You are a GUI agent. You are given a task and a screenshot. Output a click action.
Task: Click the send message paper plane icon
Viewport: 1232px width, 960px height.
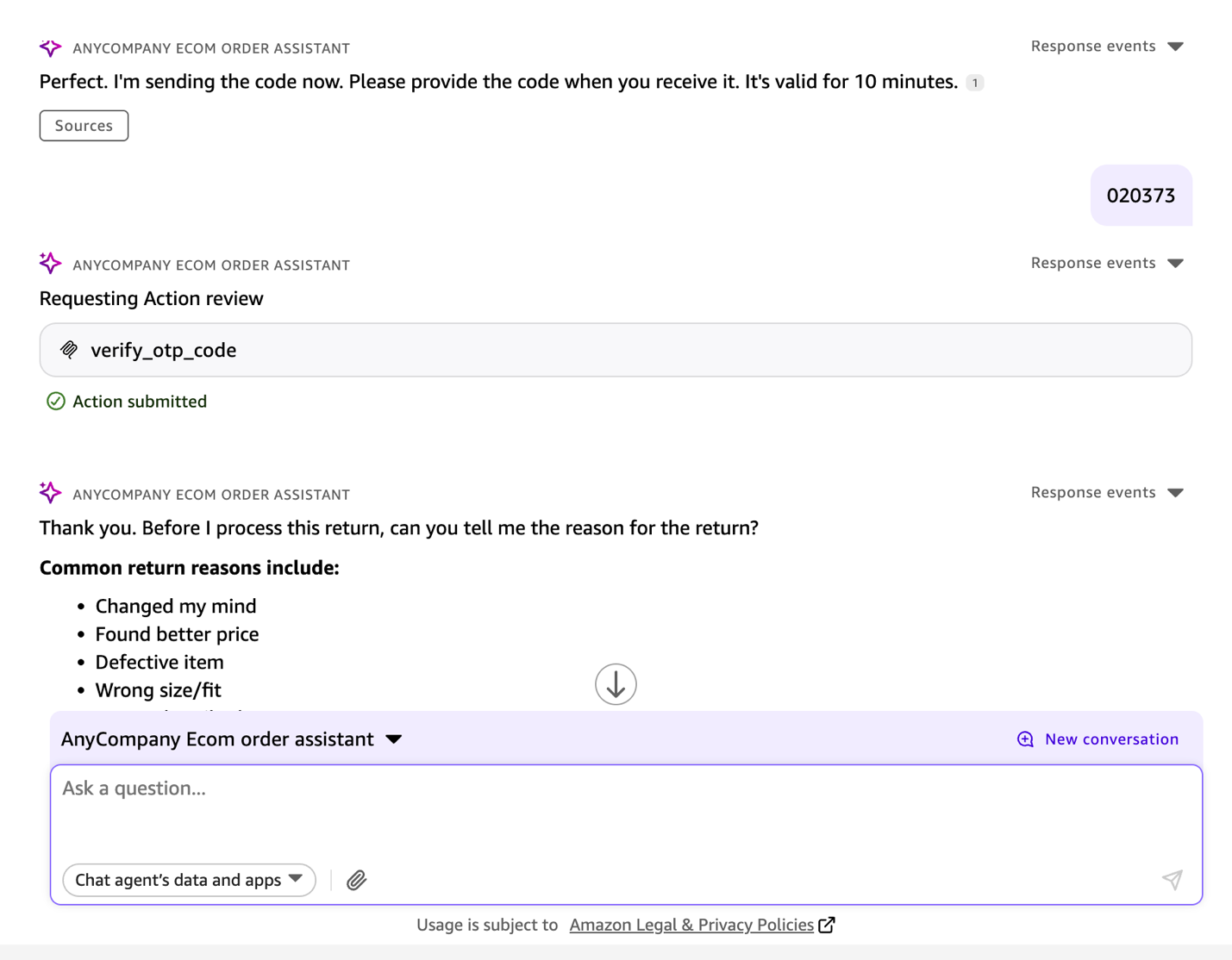[x=1172, y=880]
